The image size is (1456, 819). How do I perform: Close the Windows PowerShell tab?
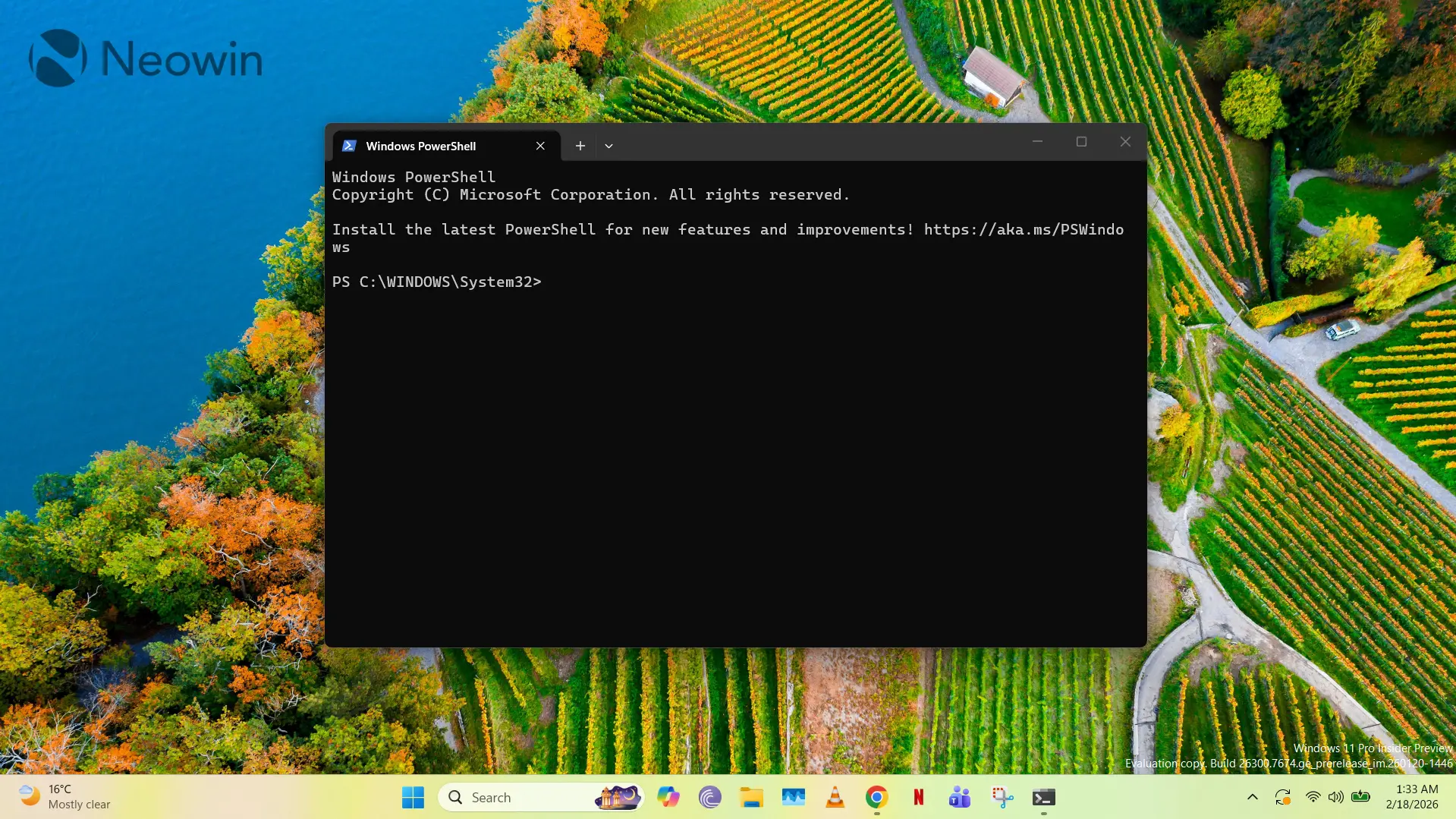540,146
